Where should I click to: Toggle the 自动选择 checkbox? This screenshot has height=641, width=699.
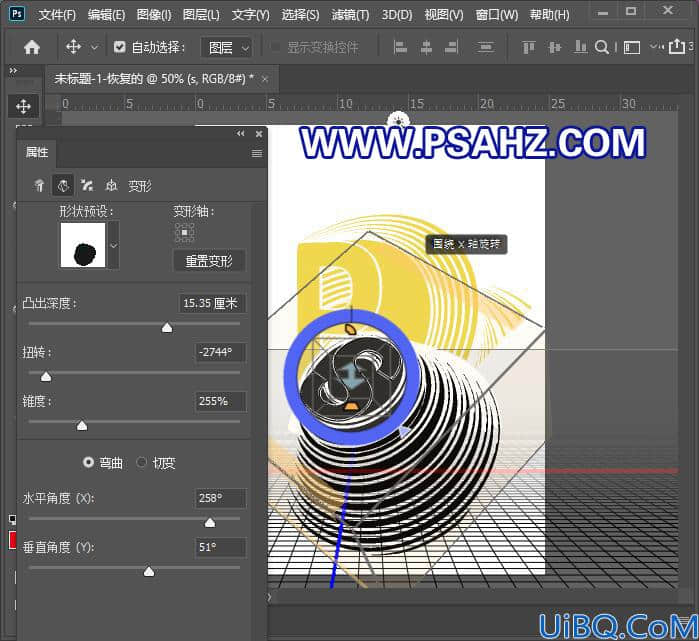click(x=119, y=46)
